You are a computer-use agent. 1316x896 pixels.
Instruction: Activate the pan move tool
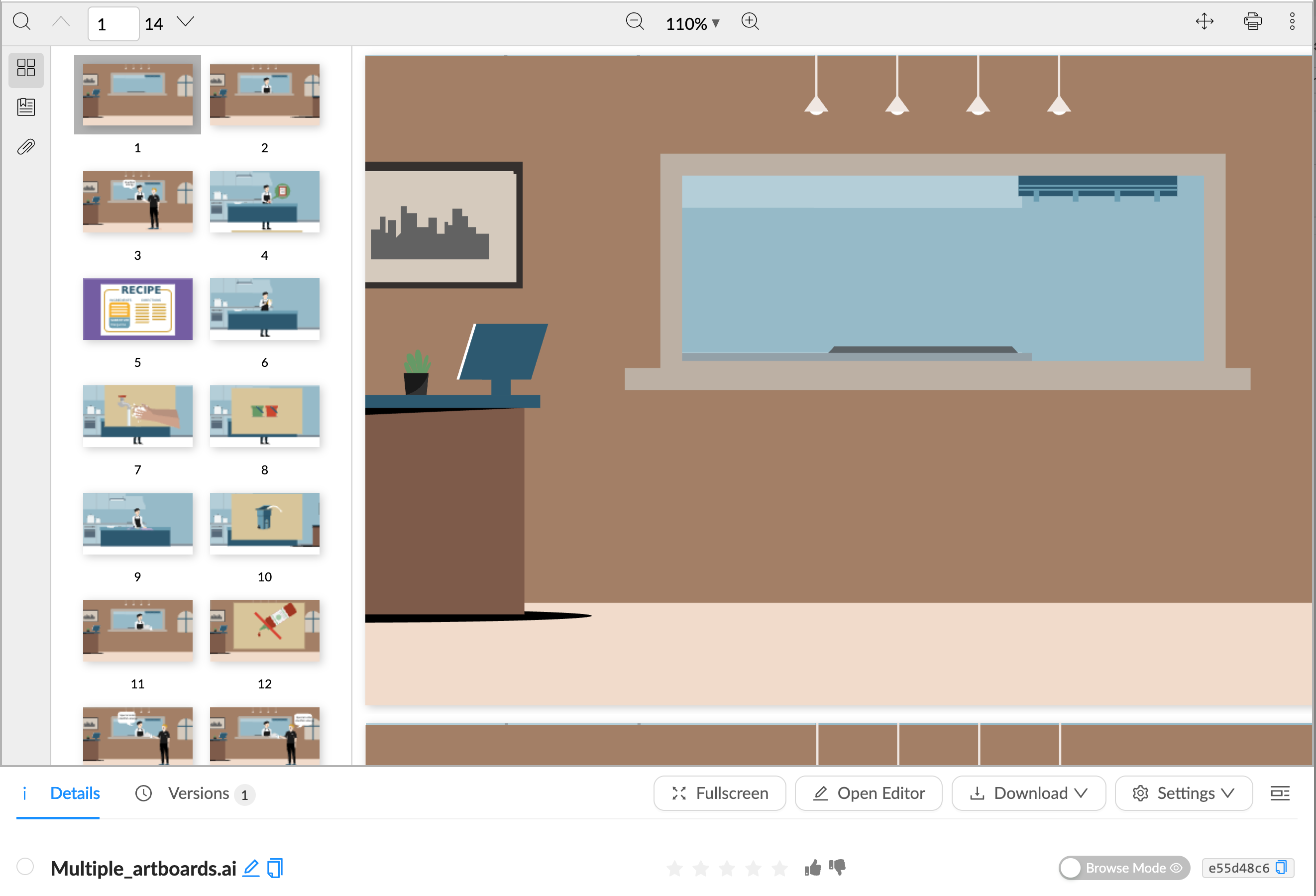tap(1205, 22)
